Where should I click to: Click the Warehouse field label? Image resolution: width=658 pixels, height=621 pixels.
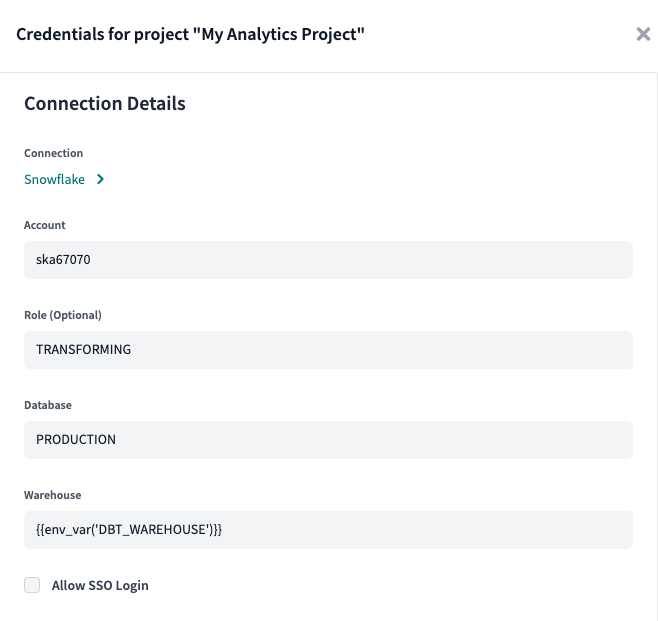53,495
